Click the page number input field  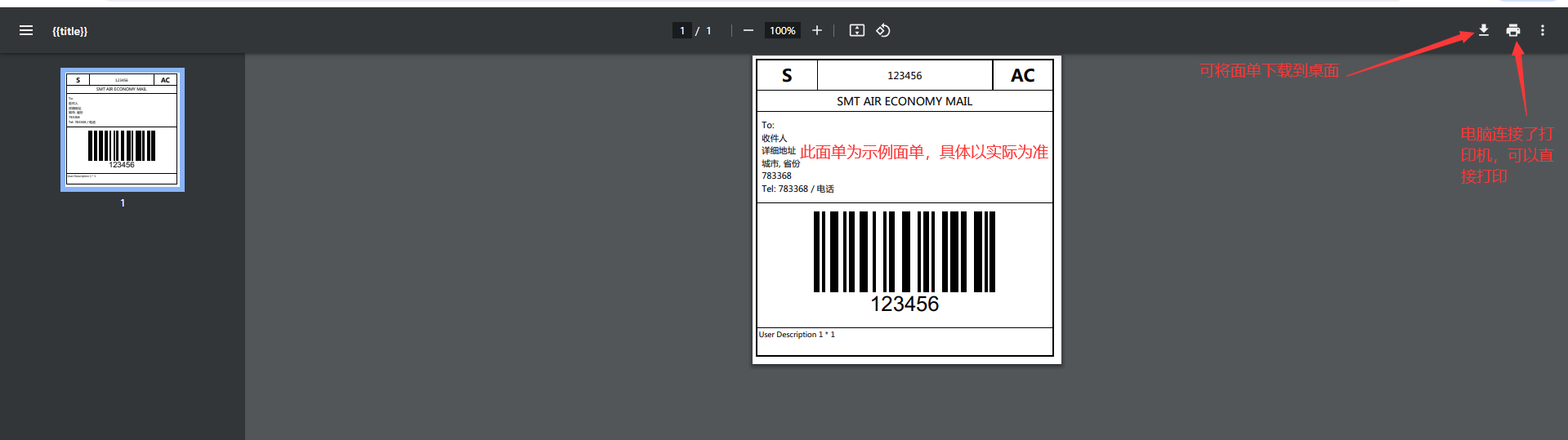click(682, 30)
